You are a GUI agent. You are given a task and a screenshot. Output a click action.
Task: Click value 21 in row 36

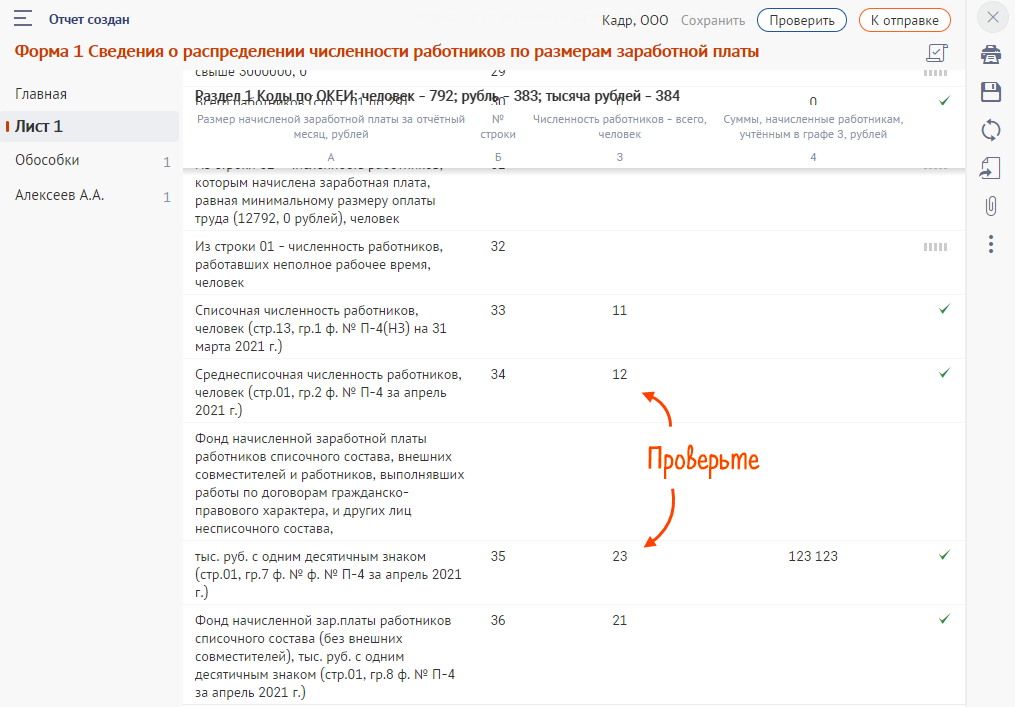point(619,620)
